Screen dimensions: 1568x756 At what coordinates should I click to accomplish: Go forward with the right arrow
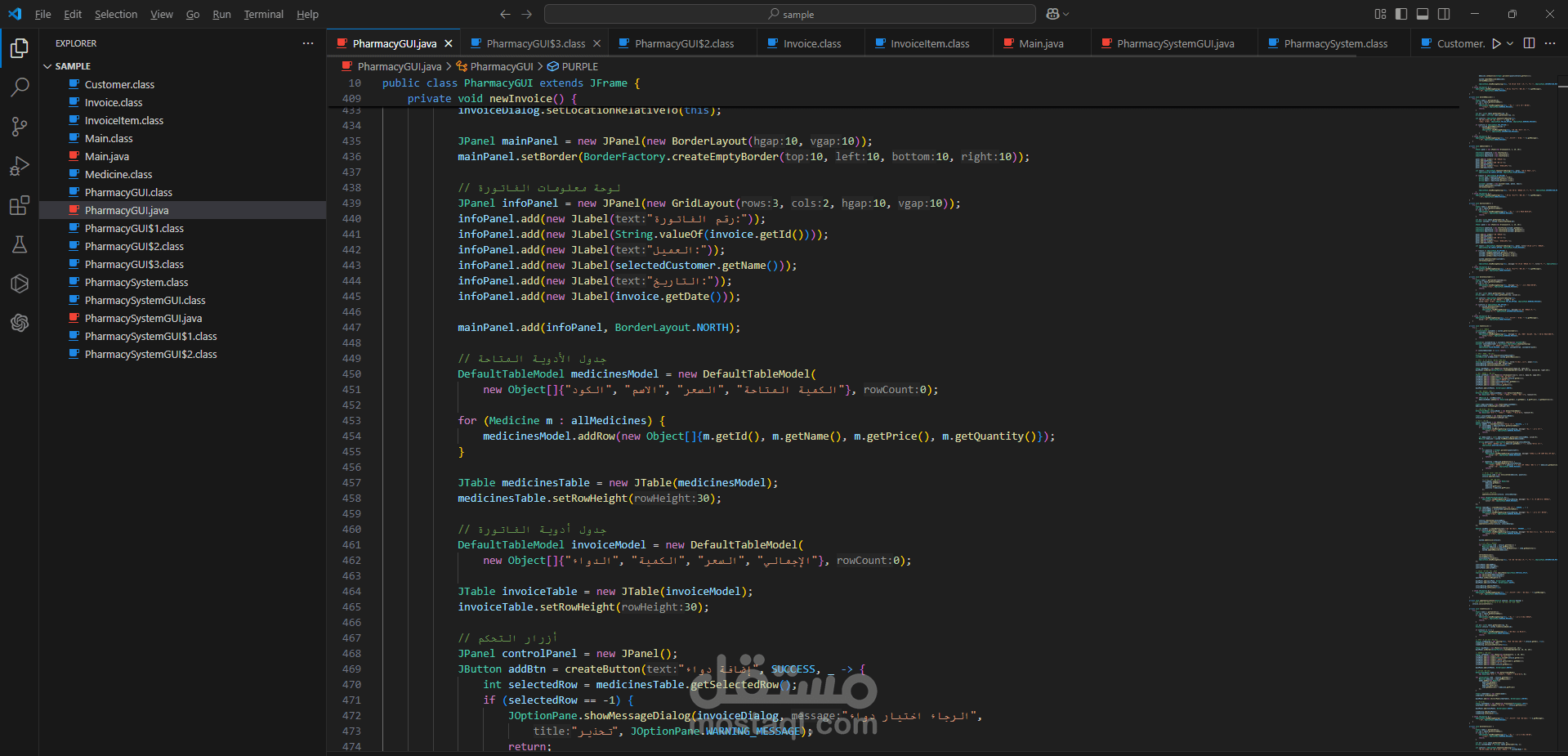[x=526, y=14]
